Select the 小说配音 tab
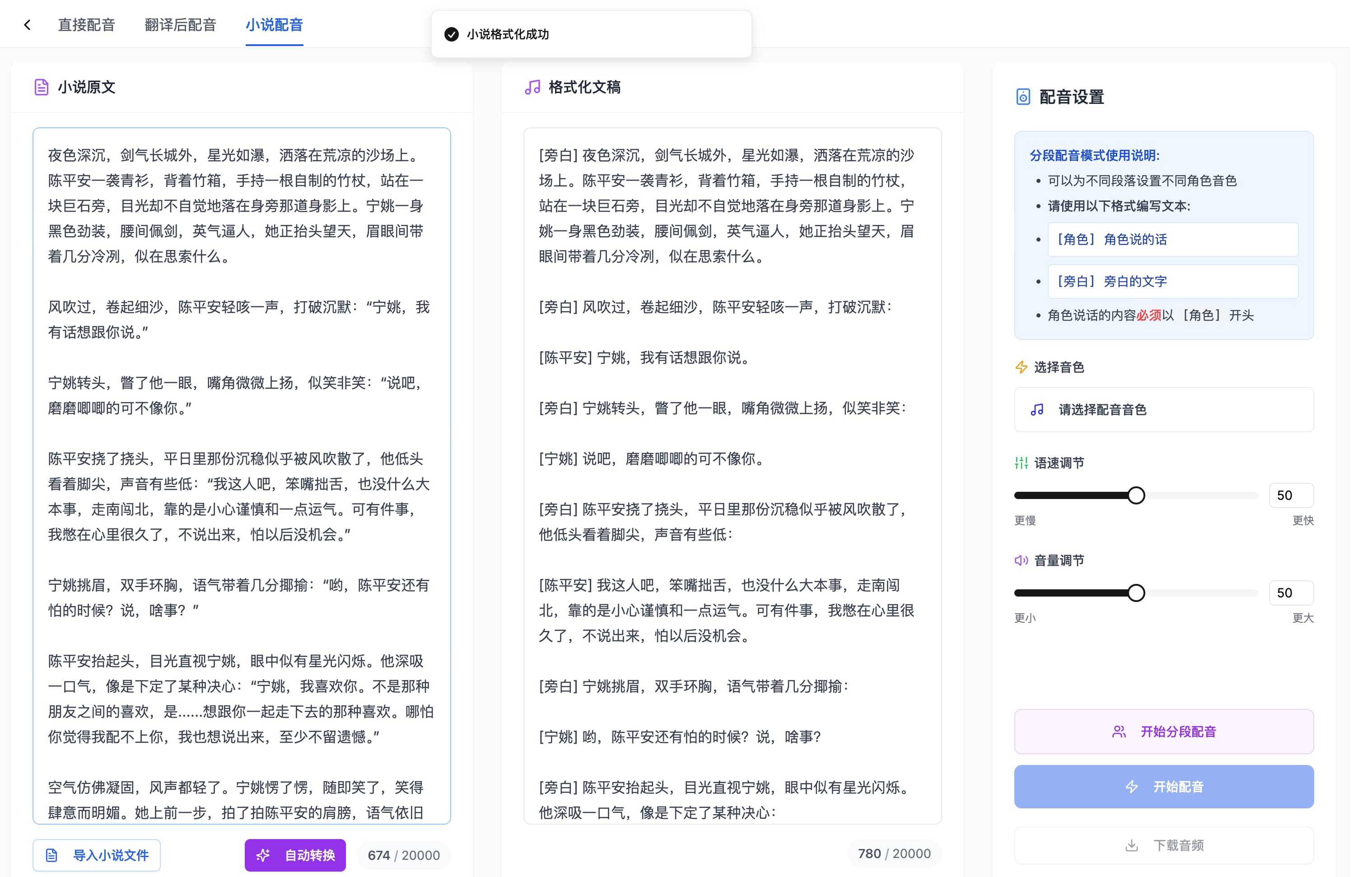Screen dimensions: 1372x877 click(274, 24)
